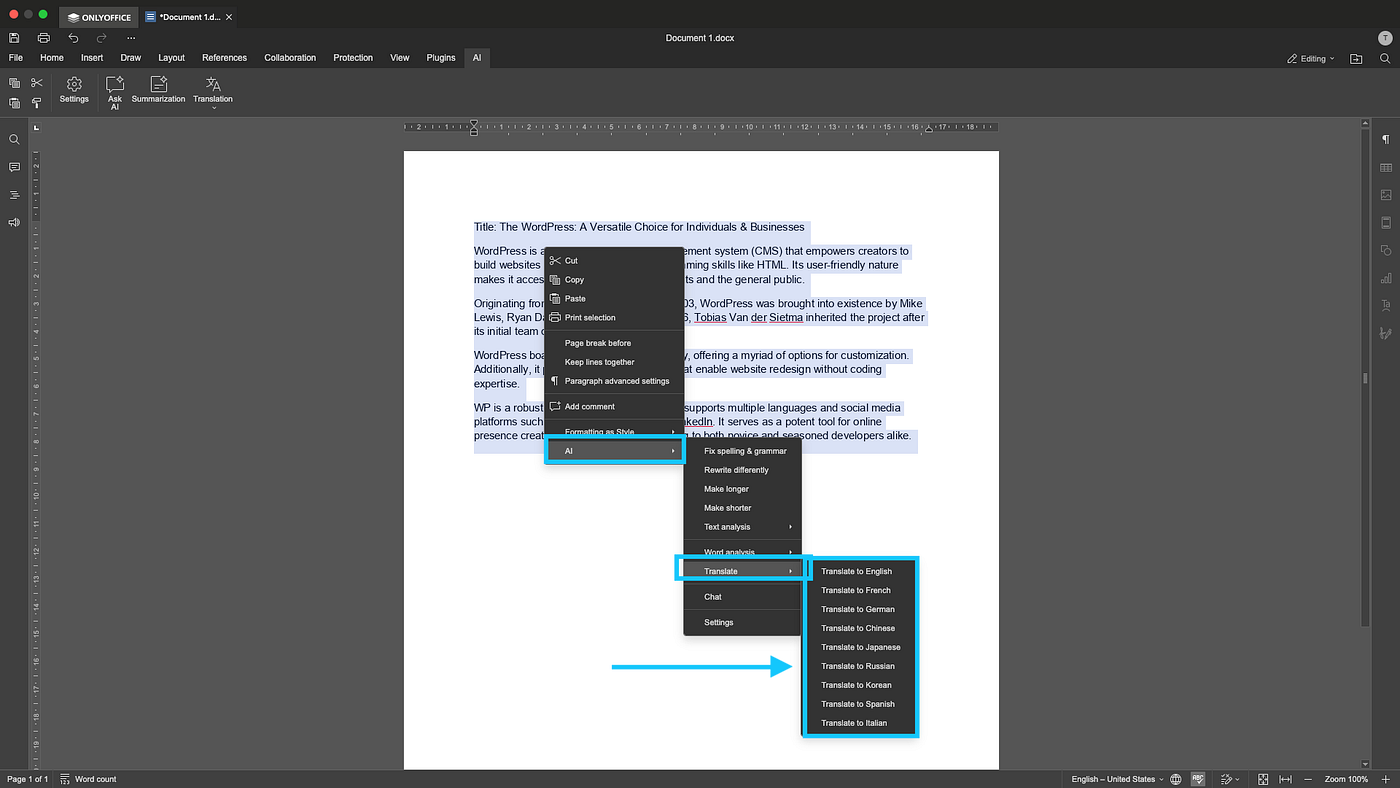The image size is (1400, 788).
Task: Switch to the Insert tab
Action: [x=92, y=58]
